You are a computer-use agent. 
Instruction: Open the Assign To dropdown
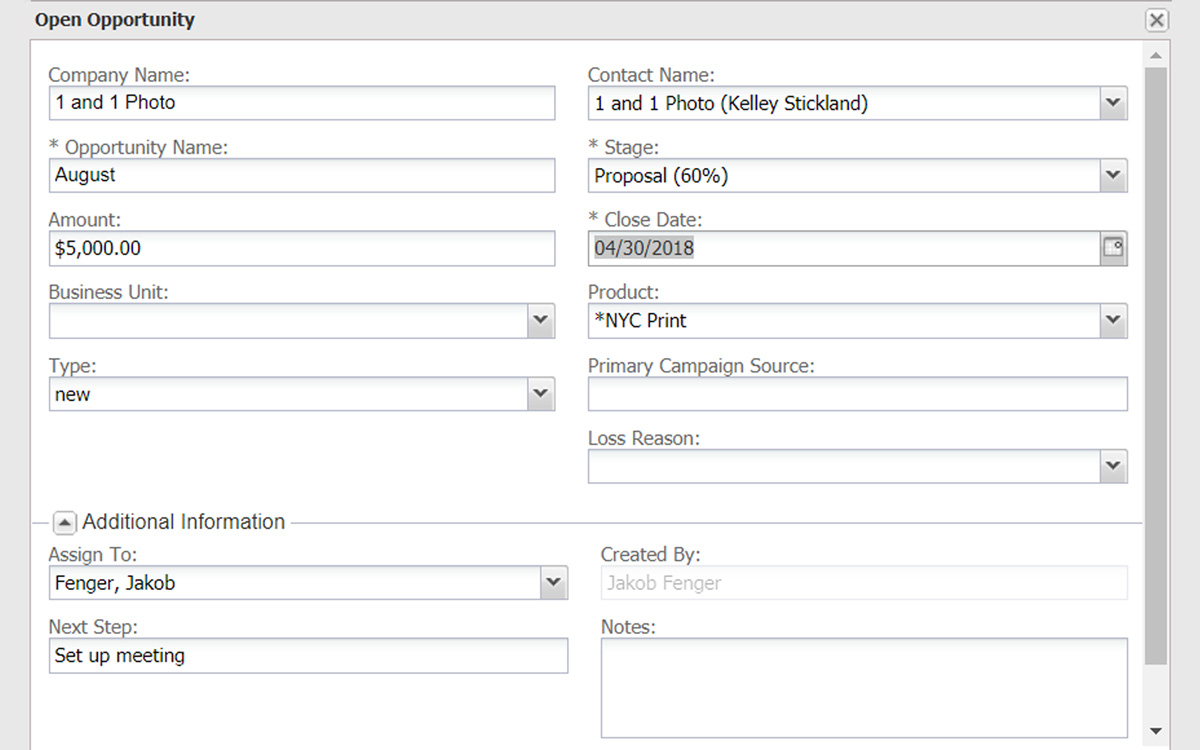coord(553,583)
